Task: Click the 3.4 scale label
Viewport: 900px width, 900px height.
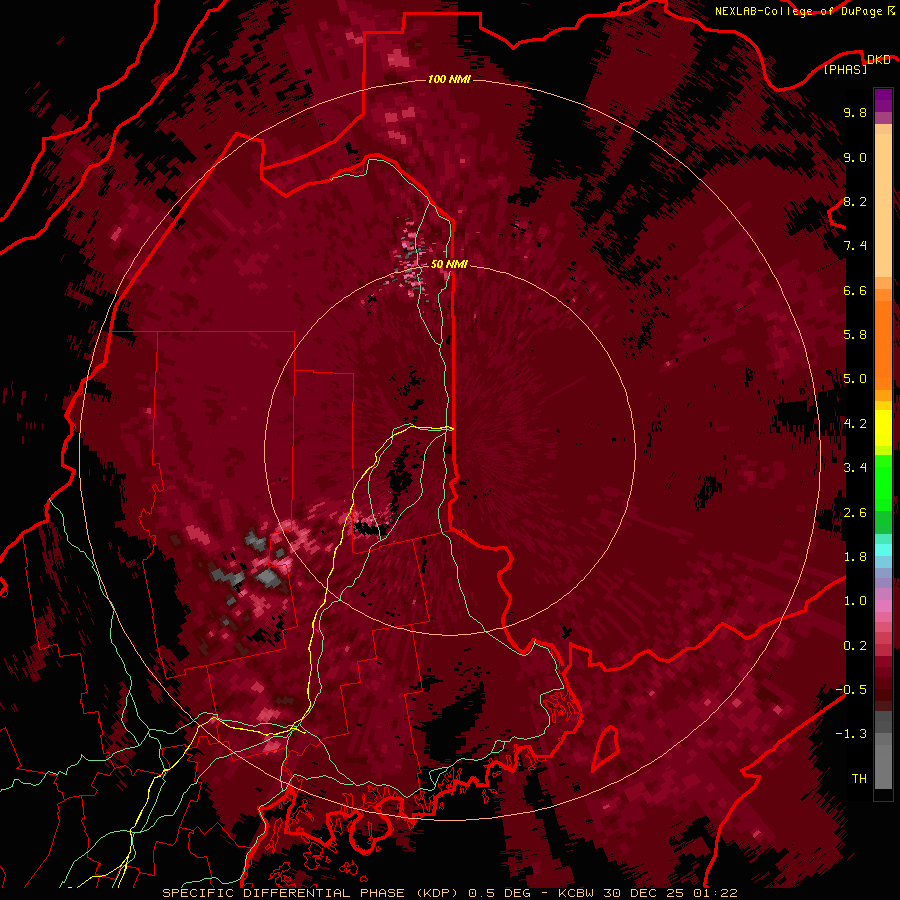Action: tap(855, 468)
